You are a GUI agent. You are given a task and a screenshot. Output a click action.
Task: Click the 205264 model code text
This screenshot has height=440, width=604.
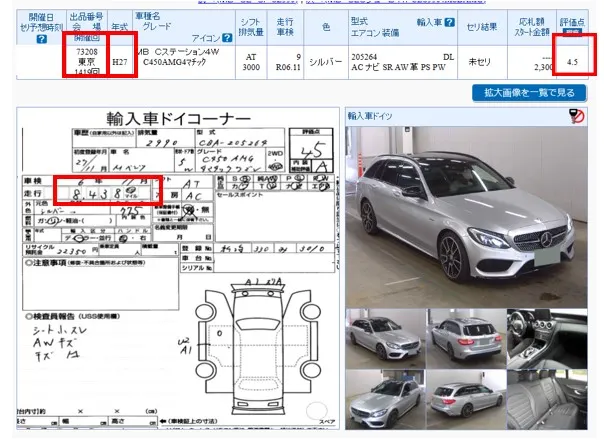[364, 57]
